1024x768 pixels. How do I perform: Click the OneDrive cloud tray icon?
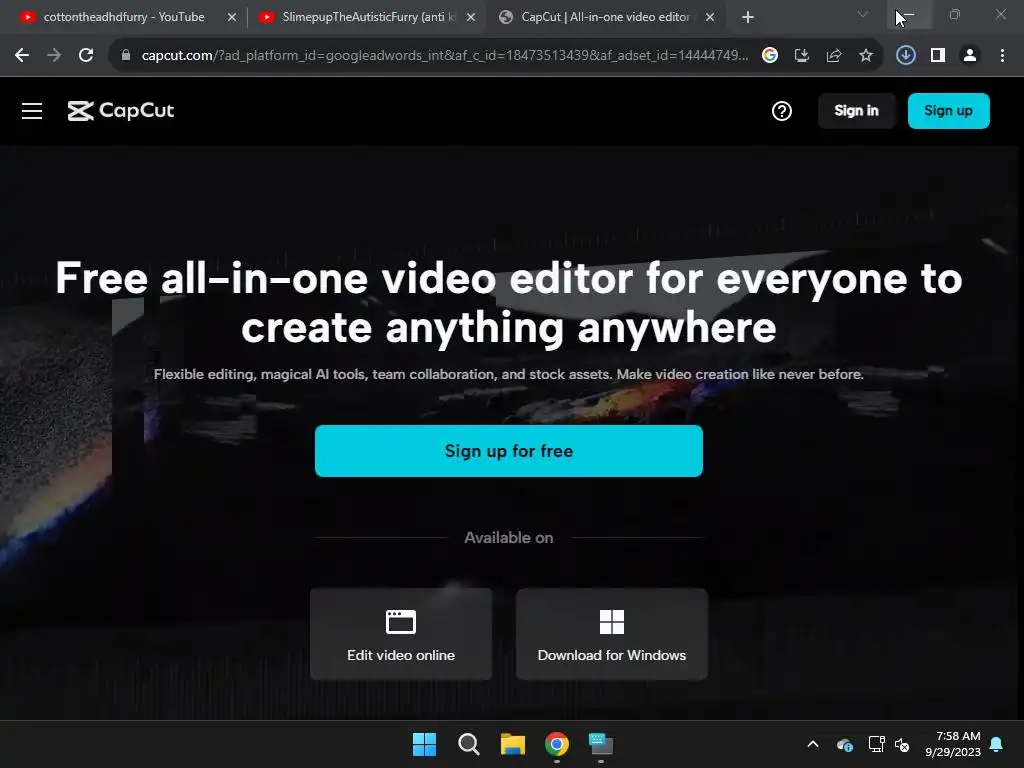click(844, 744)
